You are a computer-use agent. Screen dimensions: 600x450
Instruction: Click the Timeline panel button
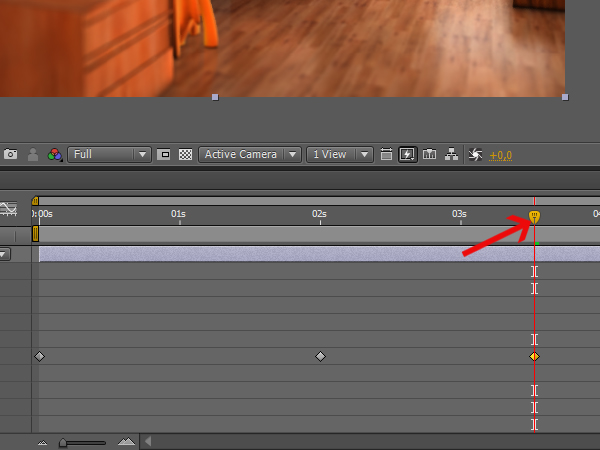tap(430, 155)
